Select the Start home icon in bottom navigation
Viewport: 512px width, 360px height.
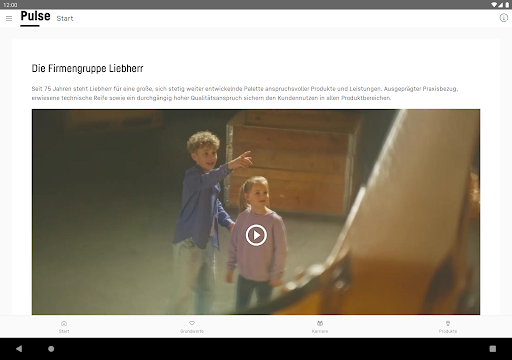tap(64, 323)
